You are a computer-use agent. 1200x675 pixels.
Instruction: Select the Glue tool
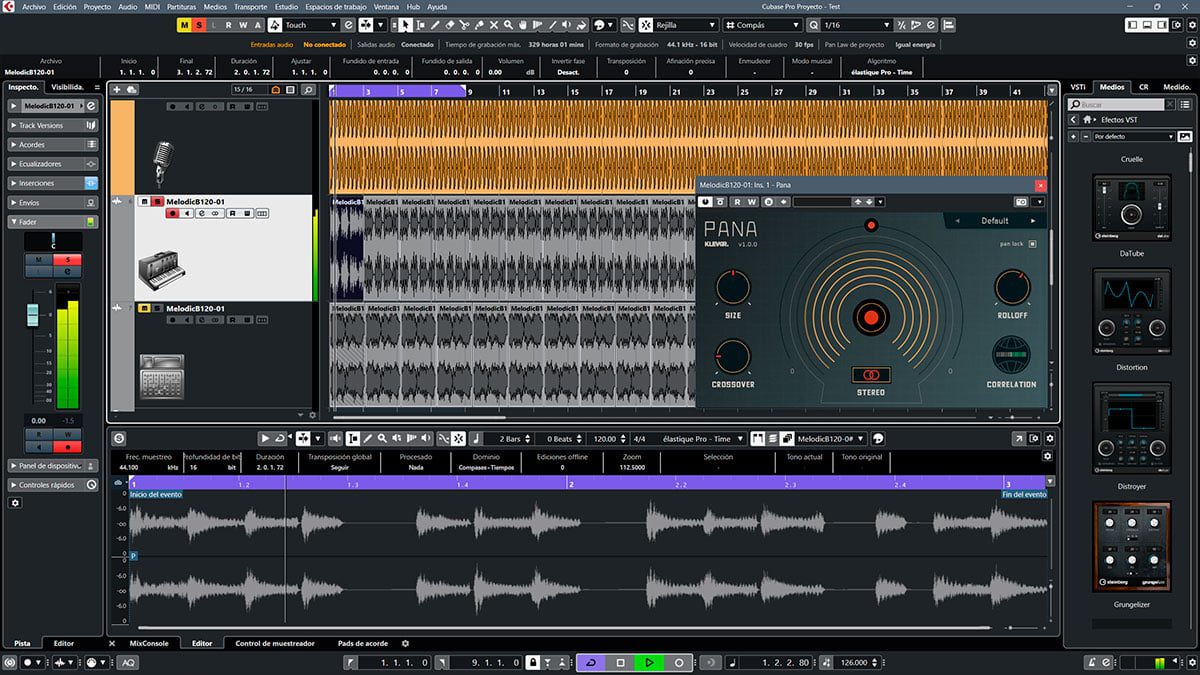pyautogui.click(x=479, y=24)
